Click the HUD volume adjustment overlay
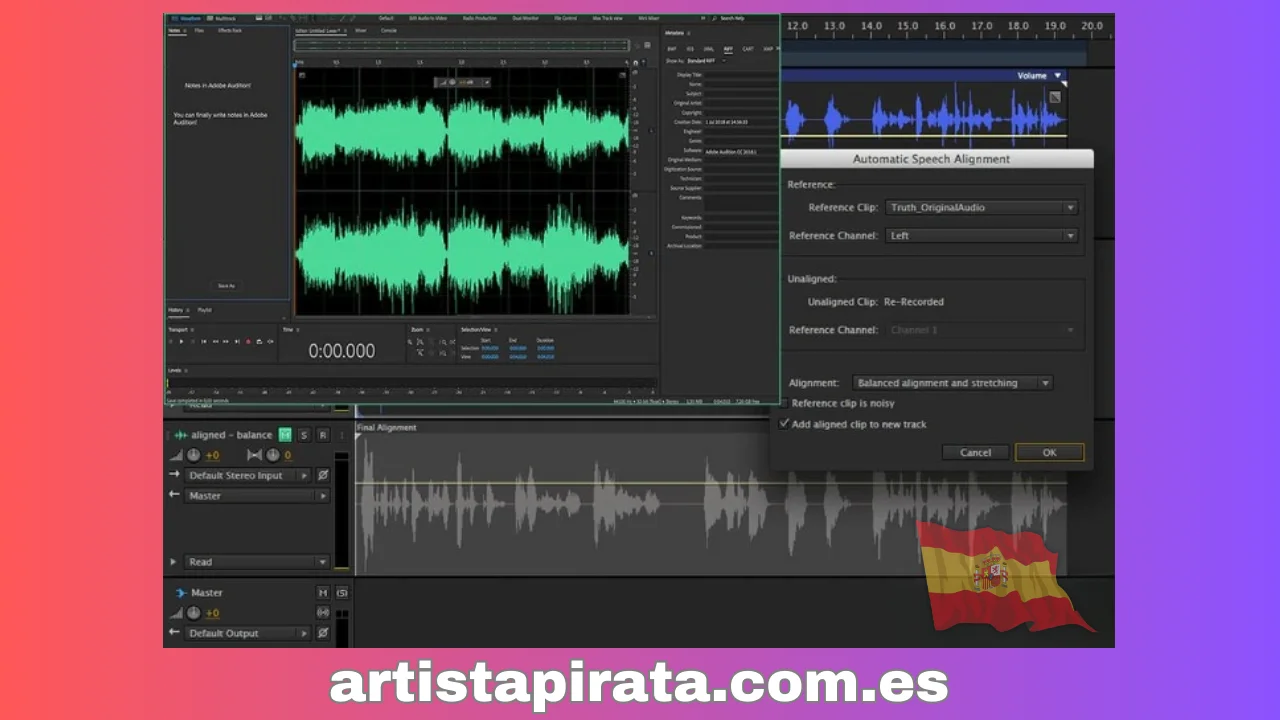Viewport: 1280px width, 720px height. tap(462, 82)
